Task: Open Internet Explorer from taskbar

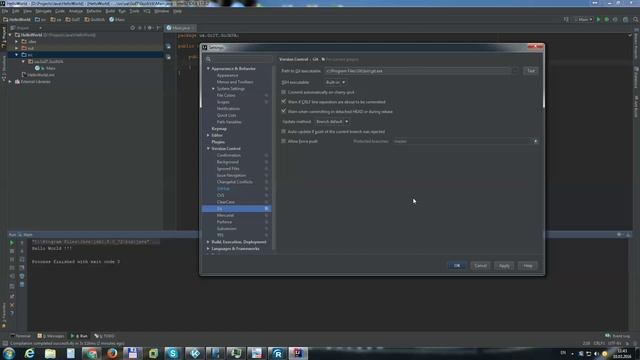Action: click(29, 353)
